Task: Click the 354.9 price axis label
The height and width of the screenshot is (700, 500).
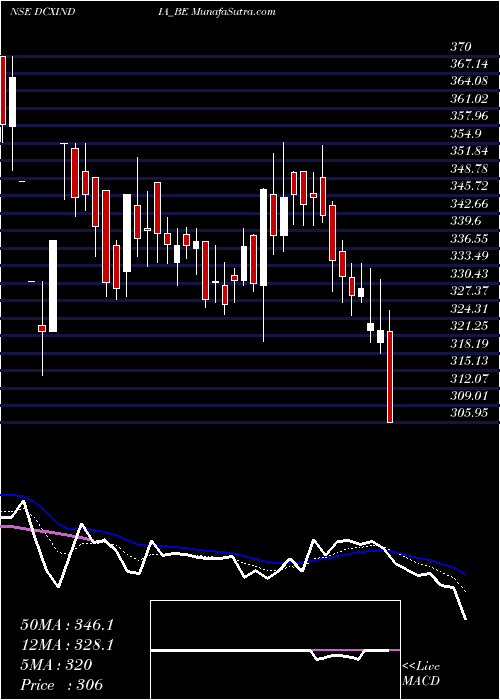Action: click(465, 134)
